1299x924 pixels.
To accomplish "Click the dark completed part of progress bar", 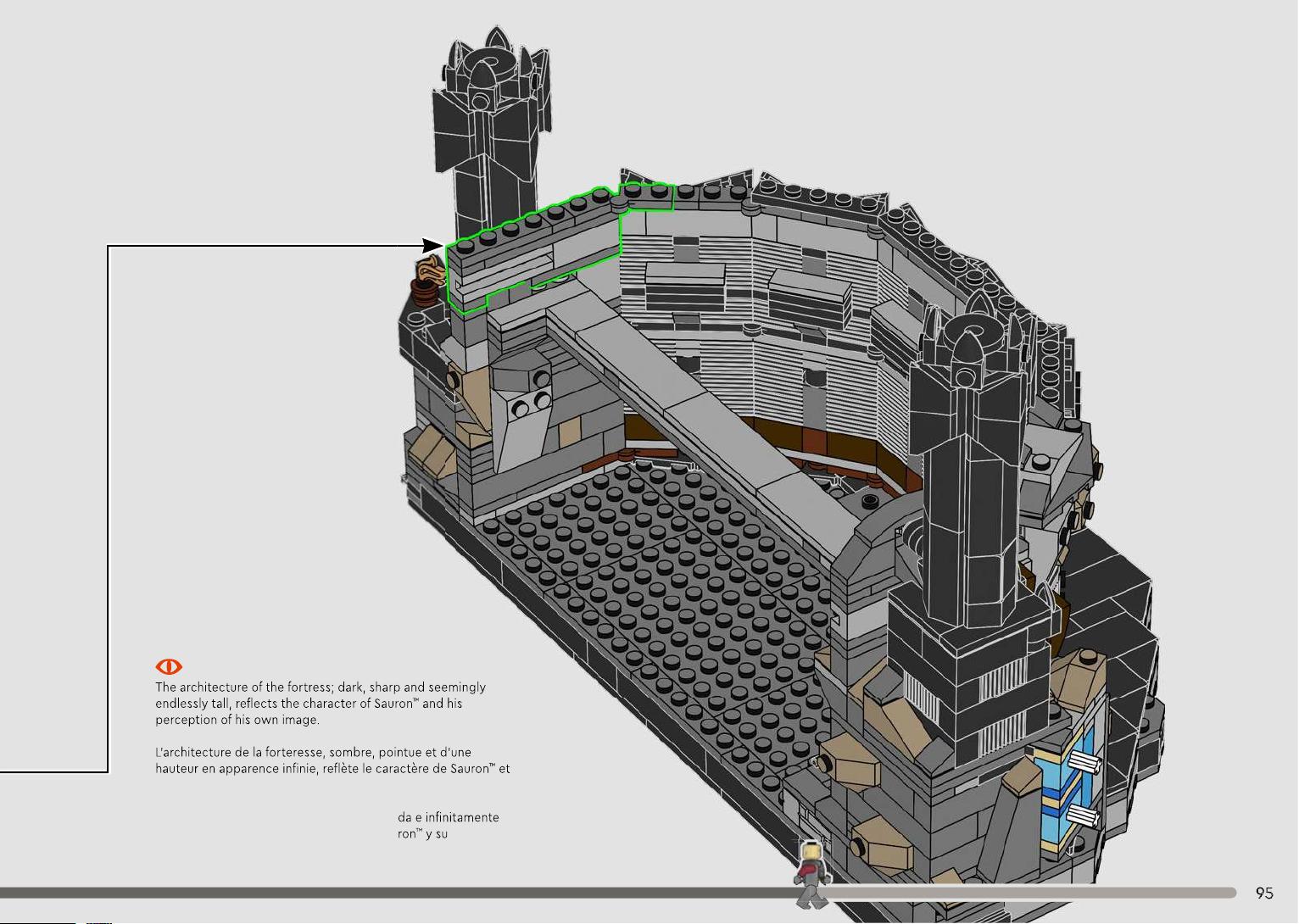I will coord(397,893).
